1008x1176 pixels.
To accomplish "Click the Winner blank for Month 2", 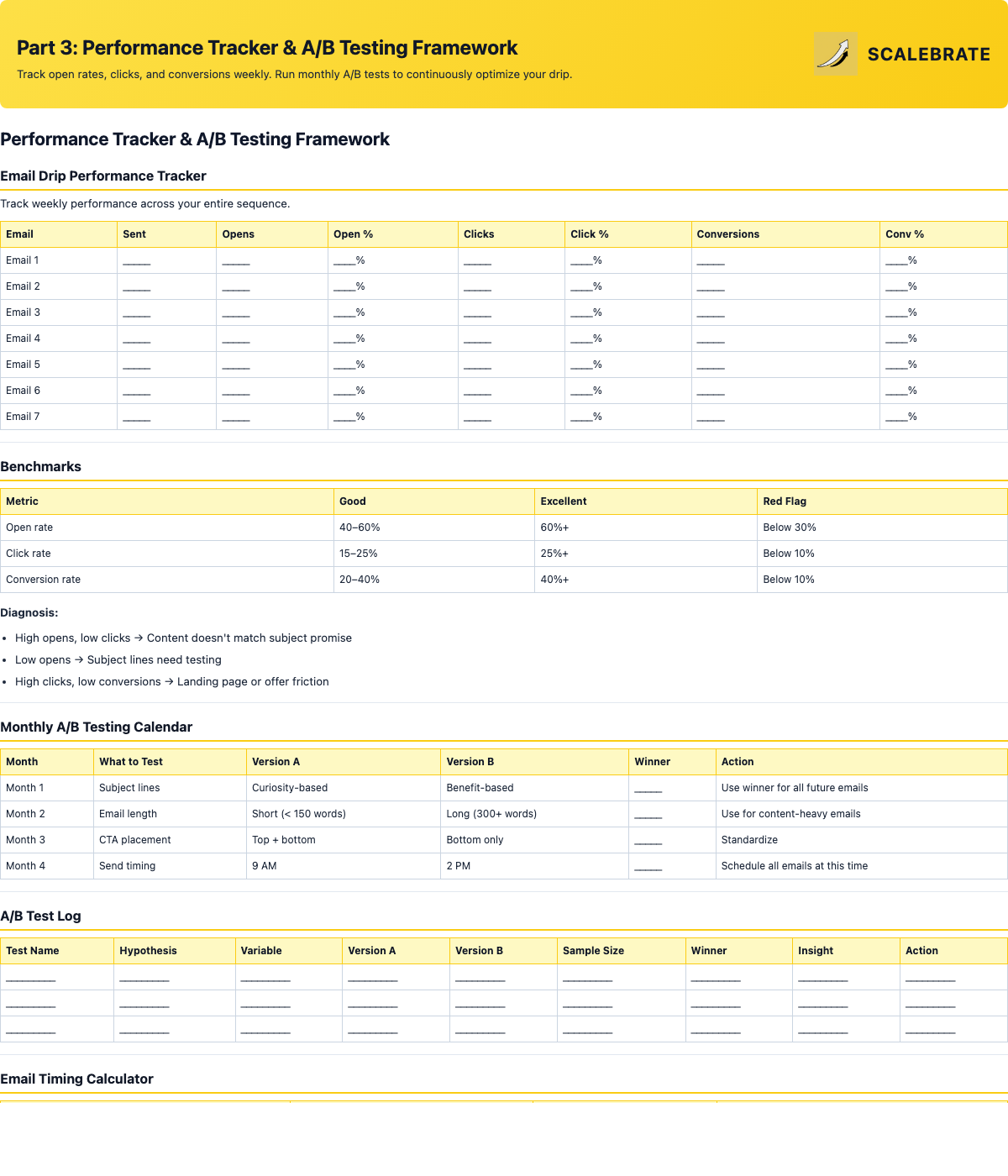I will pyautogui.click(x=648, y=815).
